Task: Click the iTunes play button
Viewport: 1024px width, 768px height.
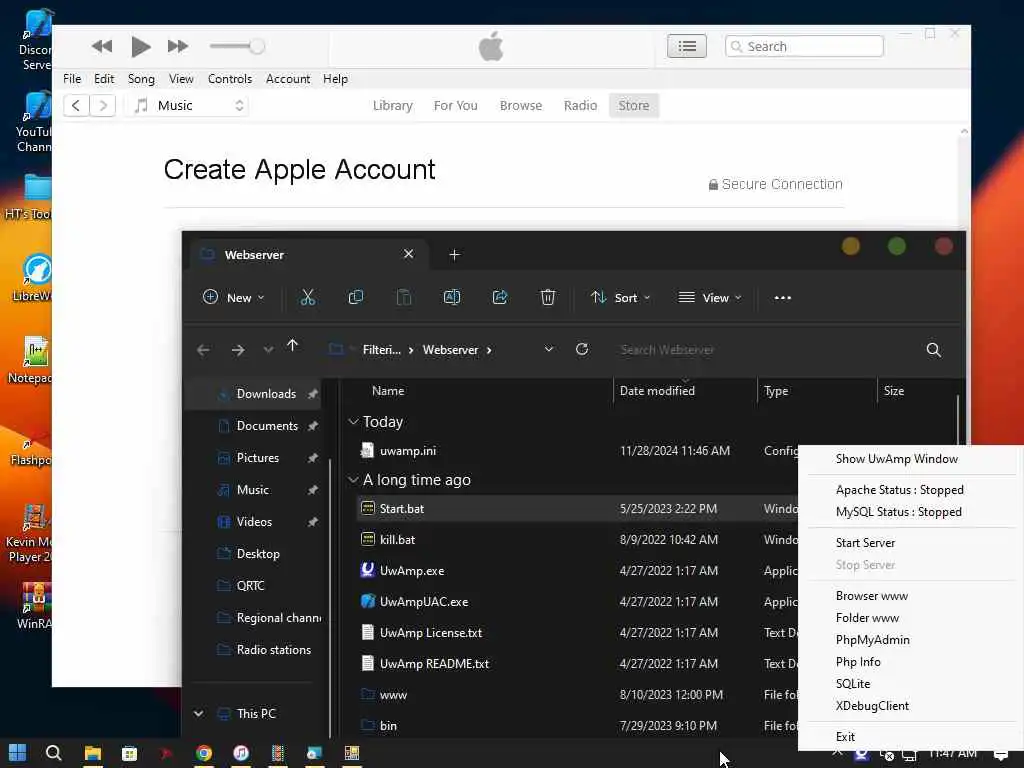Action: click(140, 46)
